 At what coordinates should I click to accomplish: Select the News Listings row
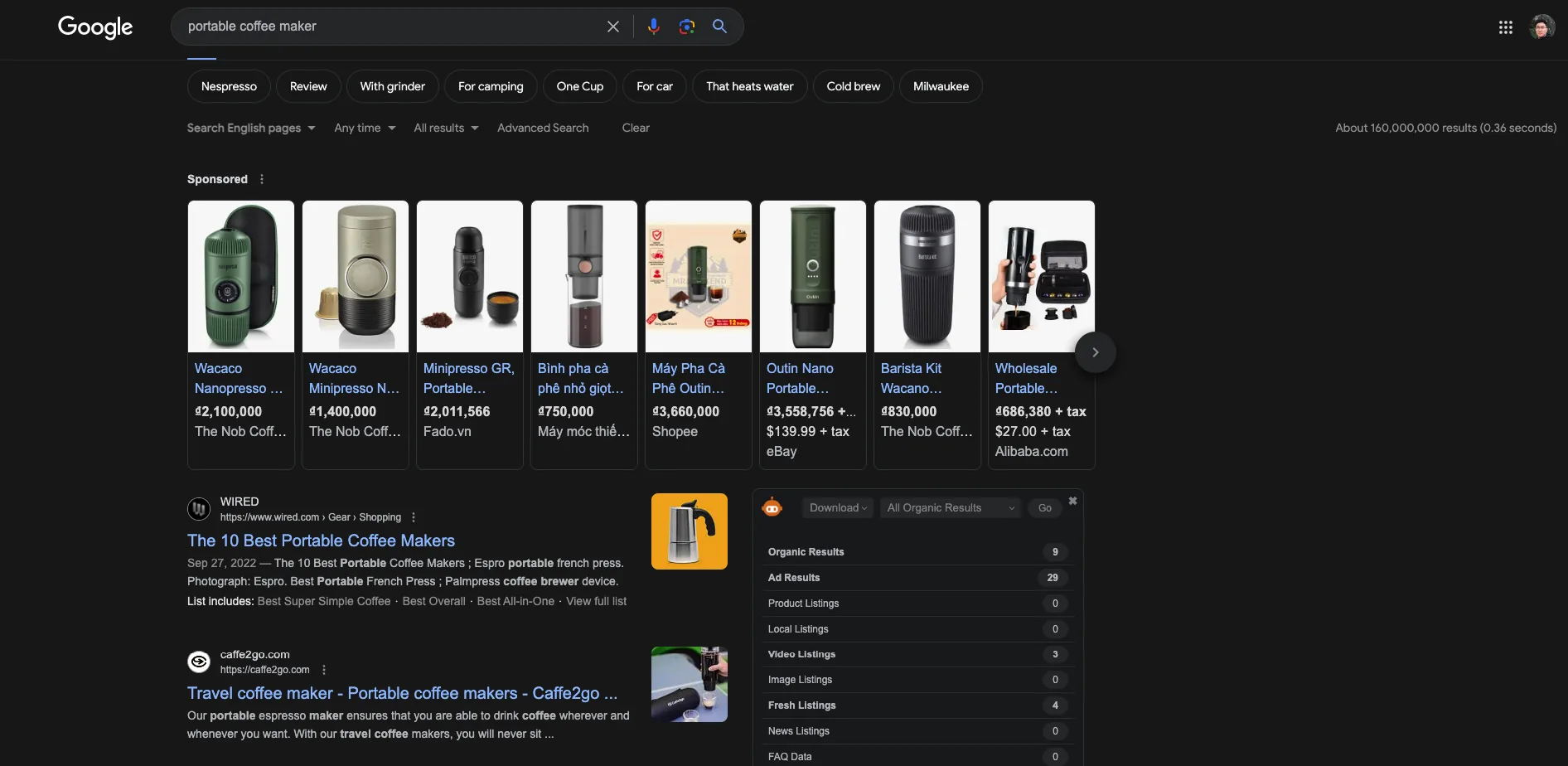[x=917, y=731]
